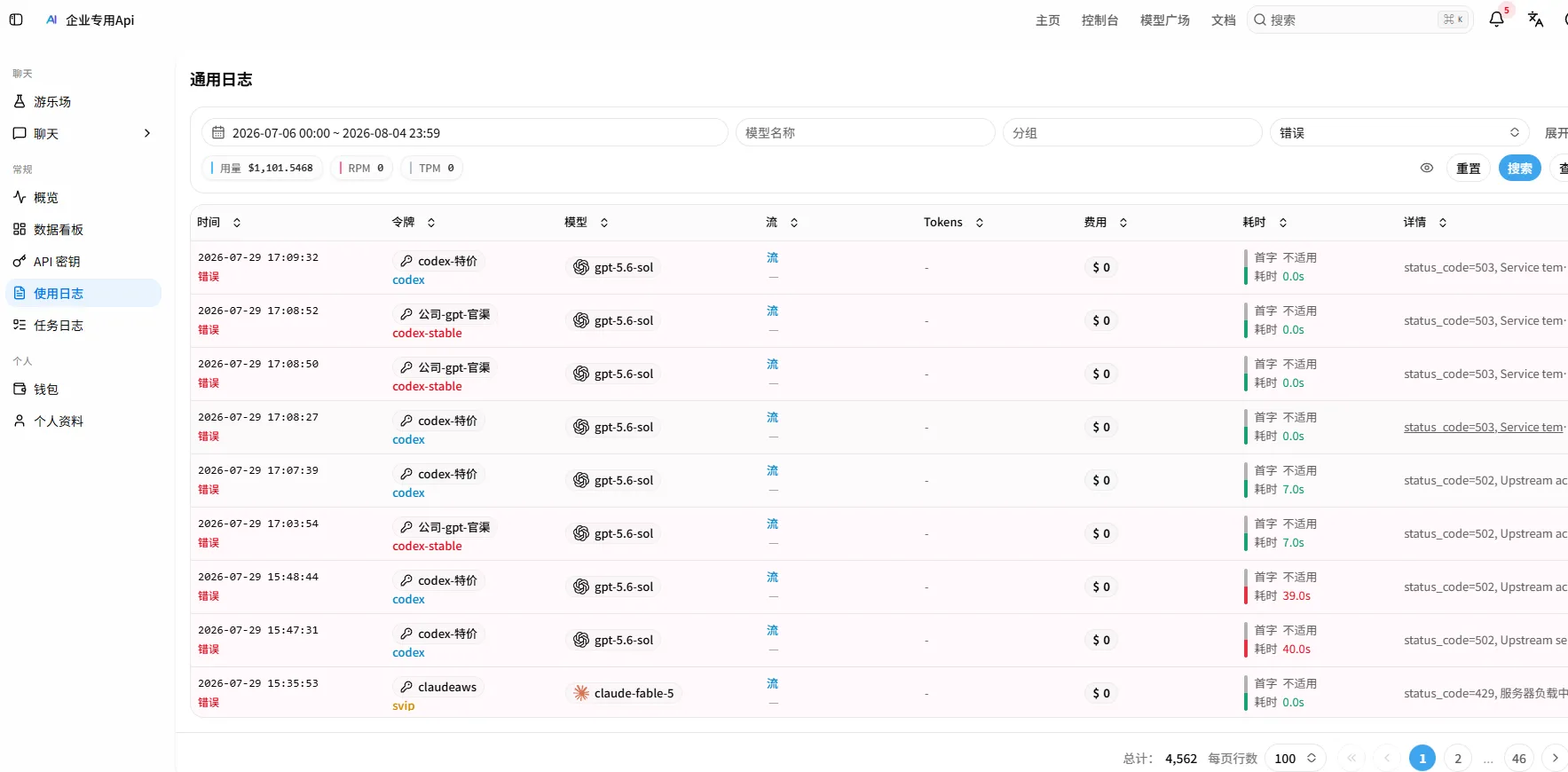The image size is (1568, 772).
Task: Click gpt-5.6-sol model tag in 17:08:50 row
Action: click(x=613, y=374)
